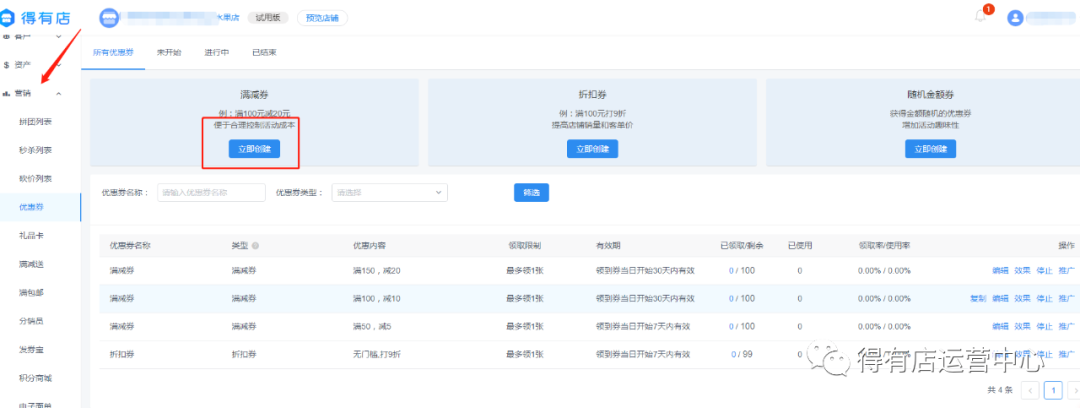Click the 得有店 logo icon
Screen dimensions: 1080x408
point(7,19)
